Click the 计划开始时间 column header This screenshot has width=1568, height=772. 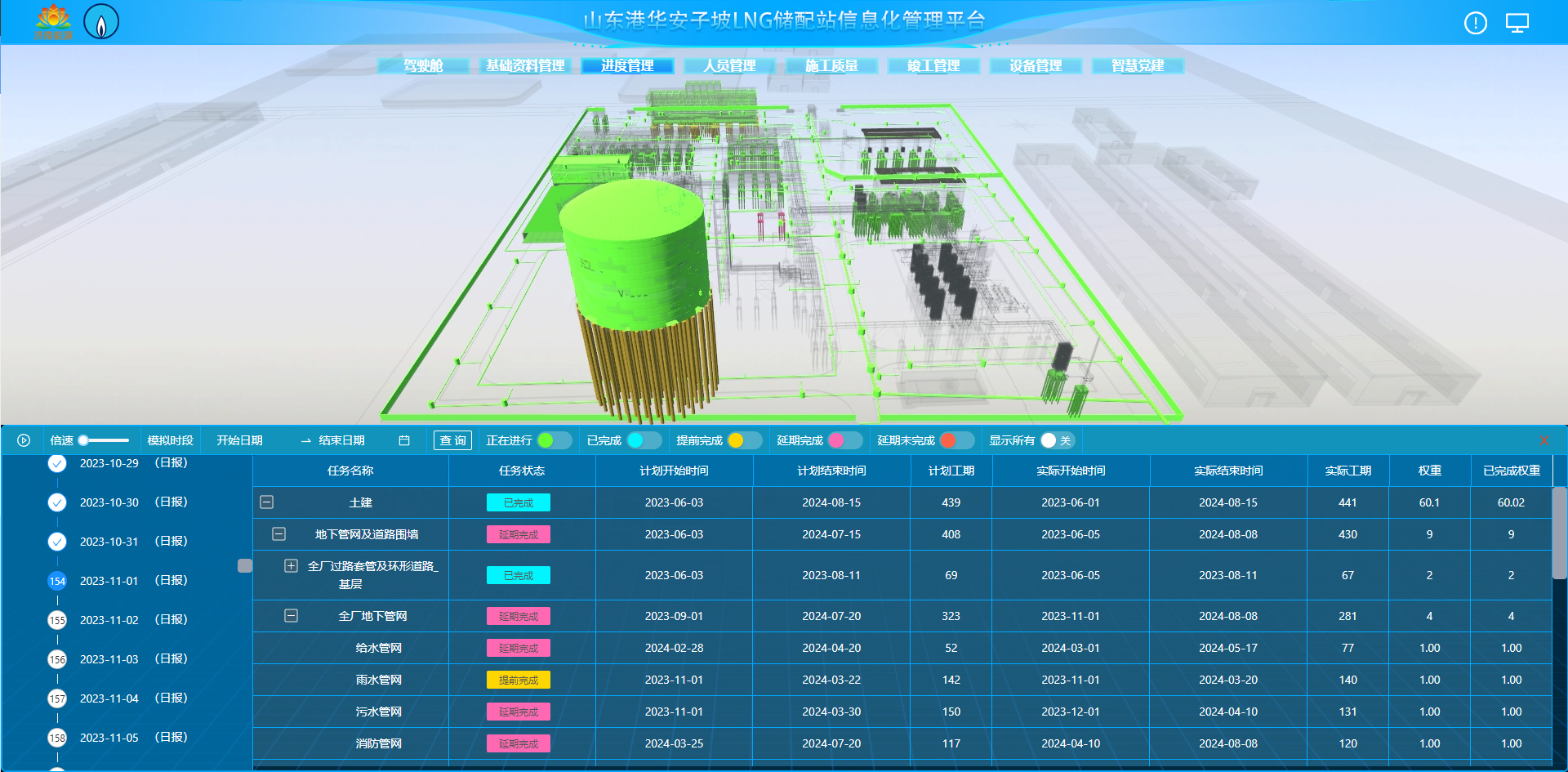(x=674, y=471)
